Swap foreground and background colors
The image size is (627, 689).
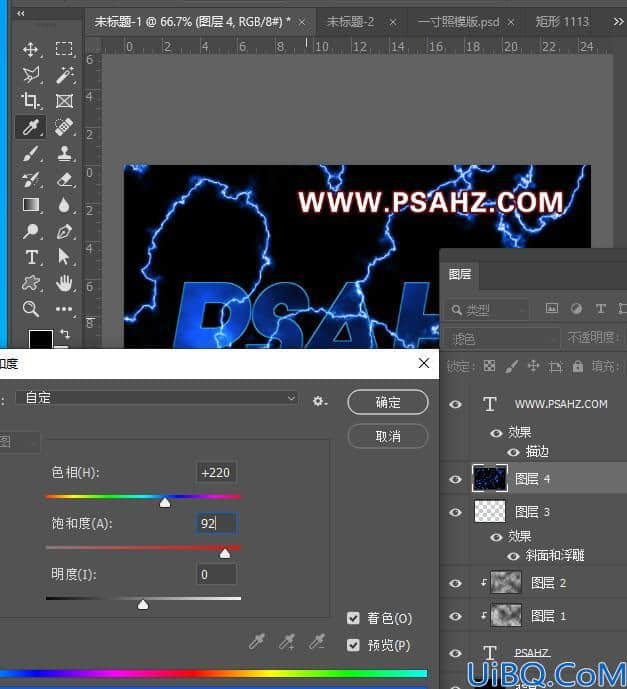click(65, 334)
